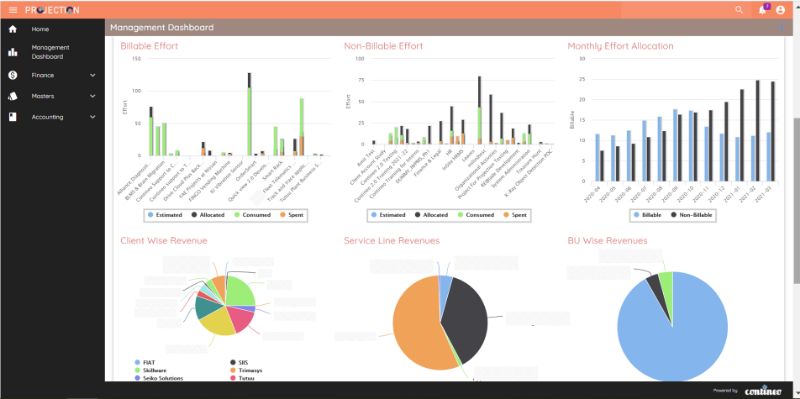Select yellow slice of Client Wise Revenue pie
The width and height of the screenshot is (800, 399).
coord(217,321)
